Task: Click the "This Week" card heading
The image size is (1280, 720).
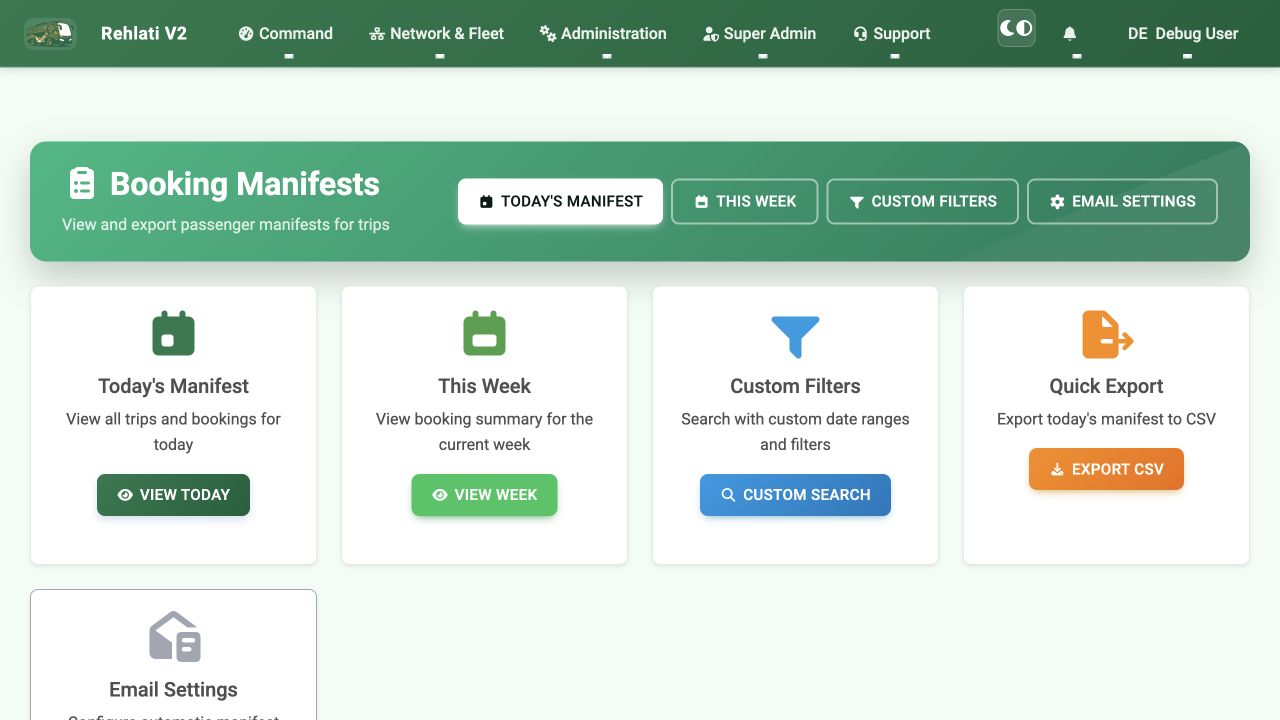Action: click(x=484, y=386)
